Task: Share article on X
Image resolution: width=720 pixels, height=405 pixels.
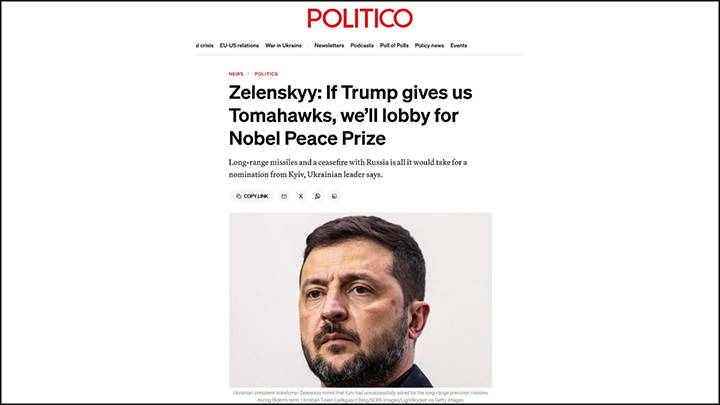Action: 301,196
